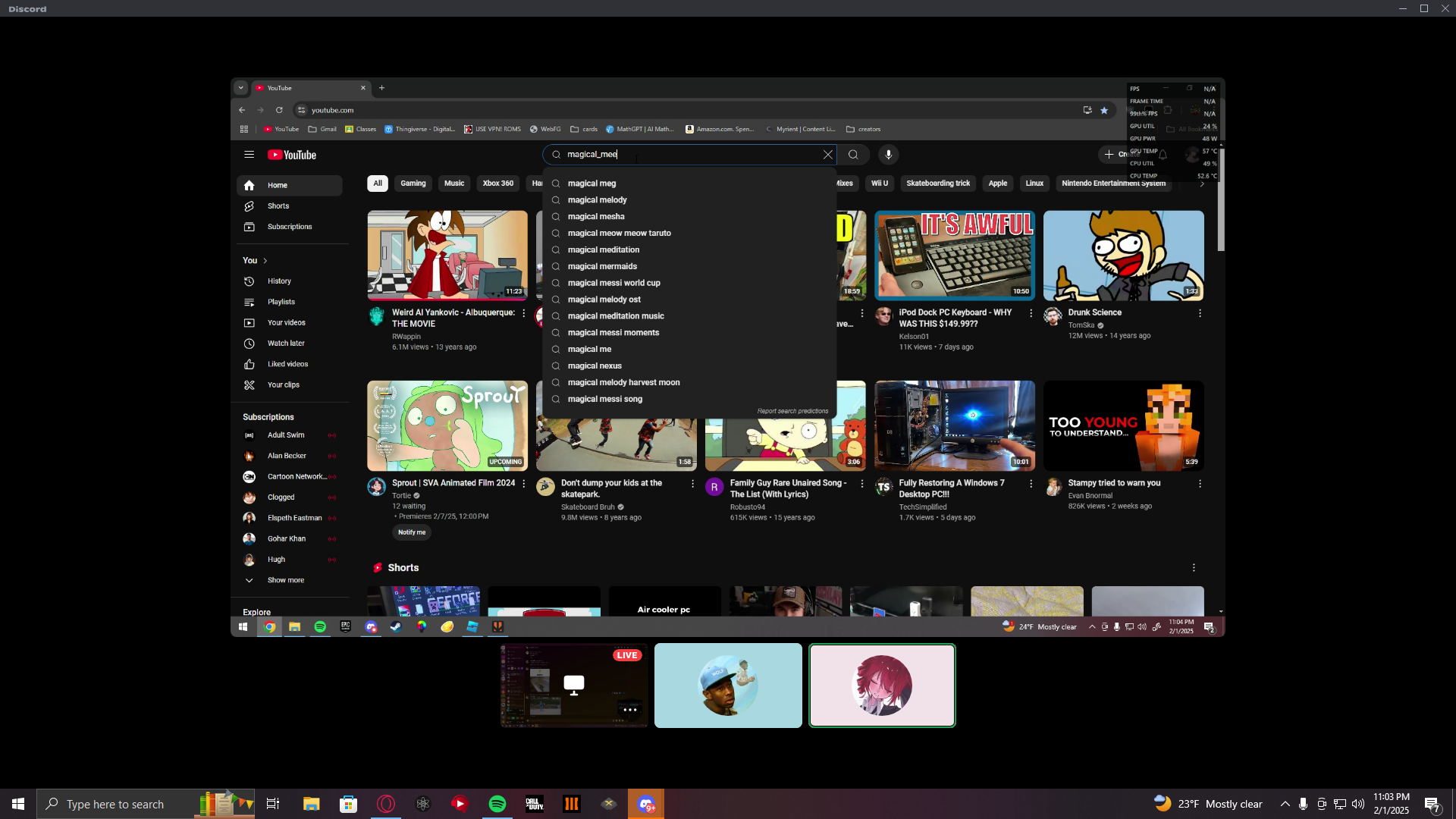Viewport: 1456px width, 819px height.
Task: Open Watch later in sidebar
Action: coord(285,344)
